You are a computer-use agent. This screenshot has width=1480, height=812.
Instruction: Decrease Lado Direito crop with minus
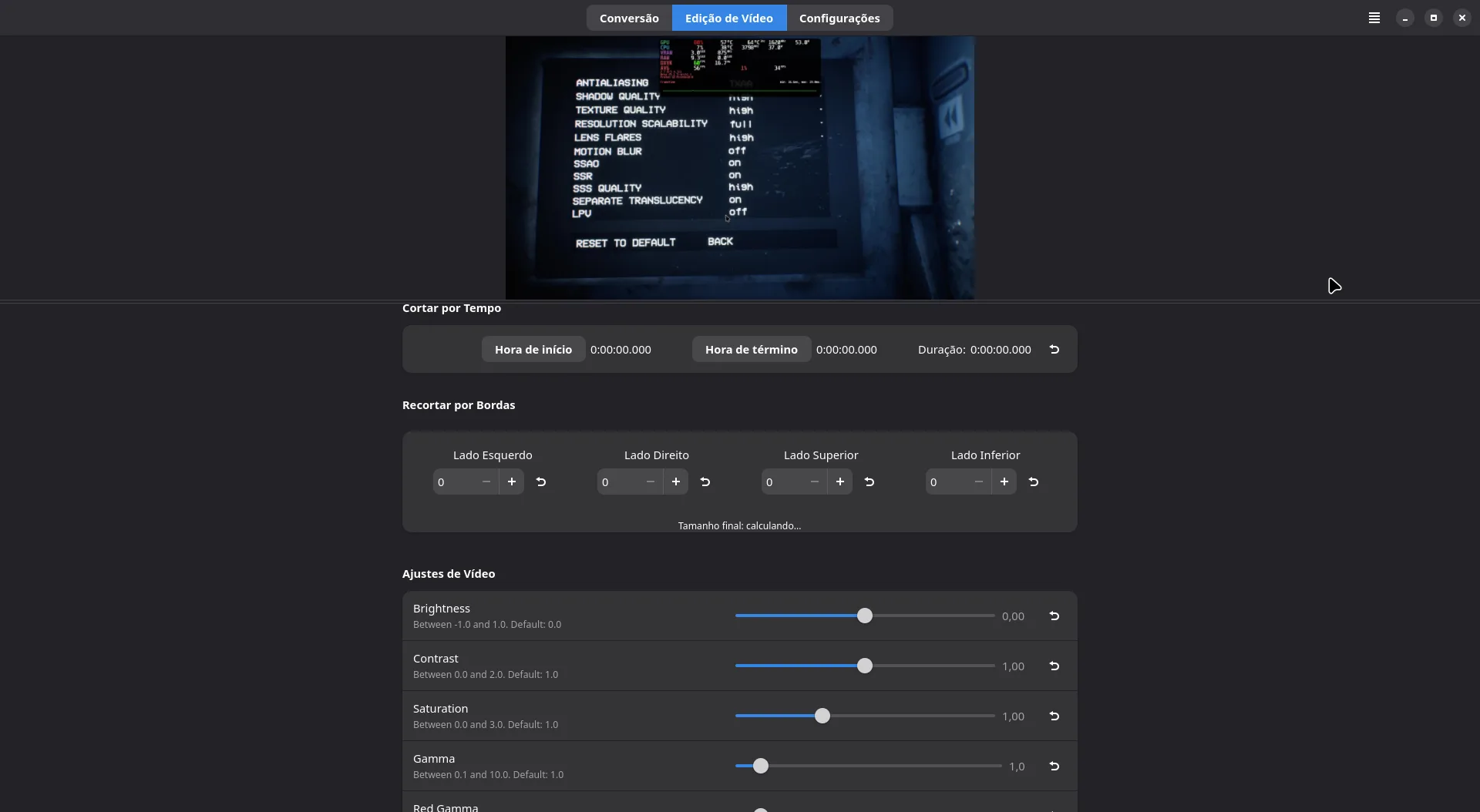[x=651, y=482]
